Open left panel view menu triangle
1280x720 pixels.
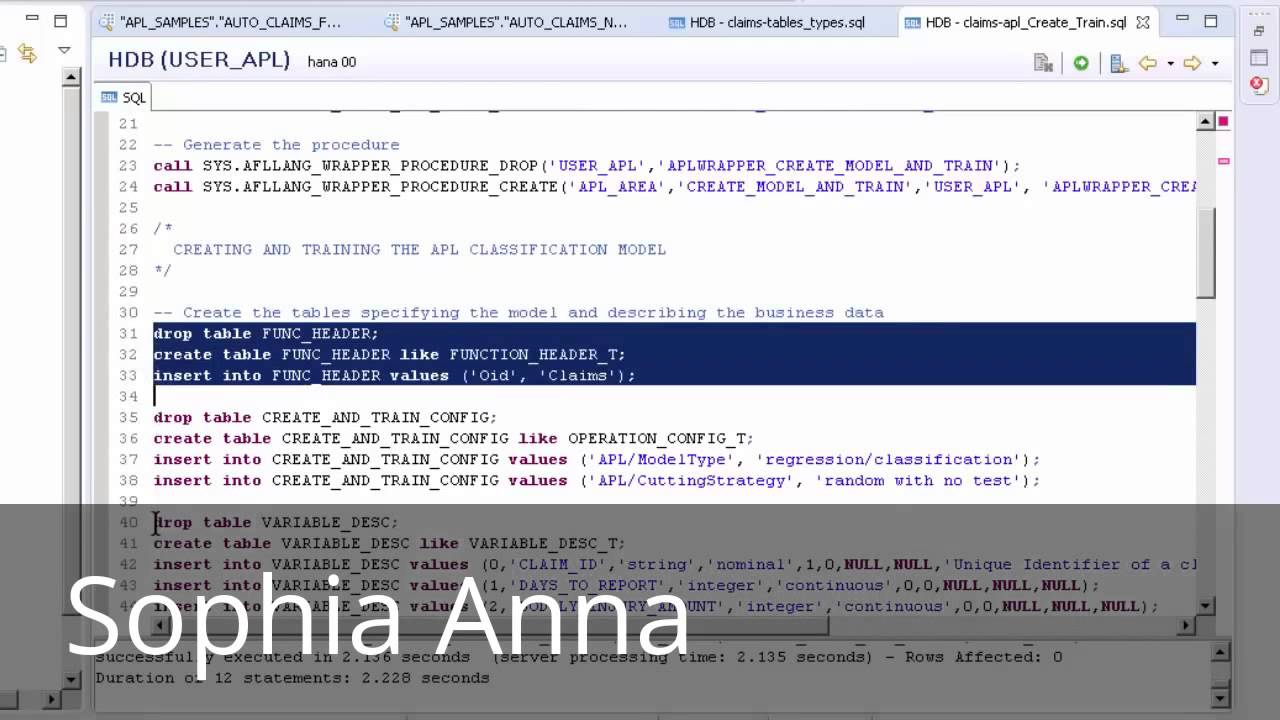(x=64, y=50)
